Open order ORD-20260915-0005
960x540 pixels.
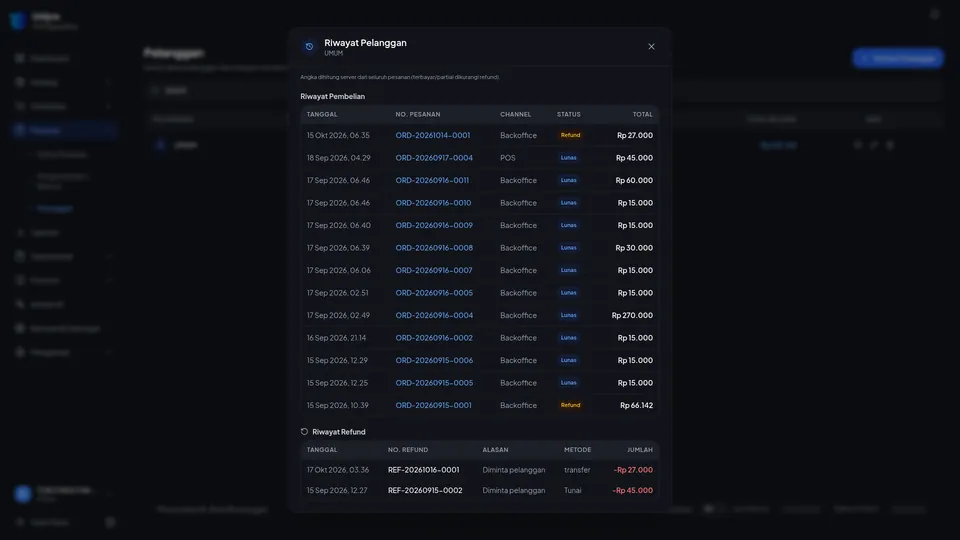tap(434, 383)
